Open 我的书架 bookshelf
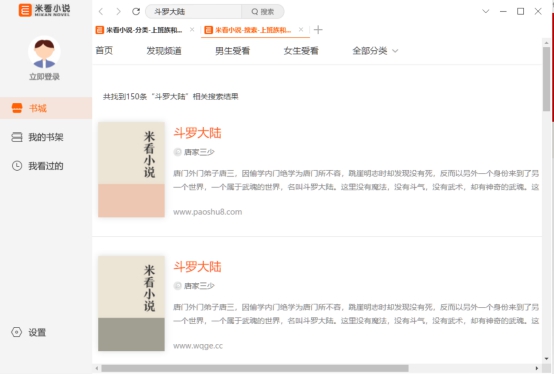The height and width of the screenshot is (375, 554). (x=46, y=137)
